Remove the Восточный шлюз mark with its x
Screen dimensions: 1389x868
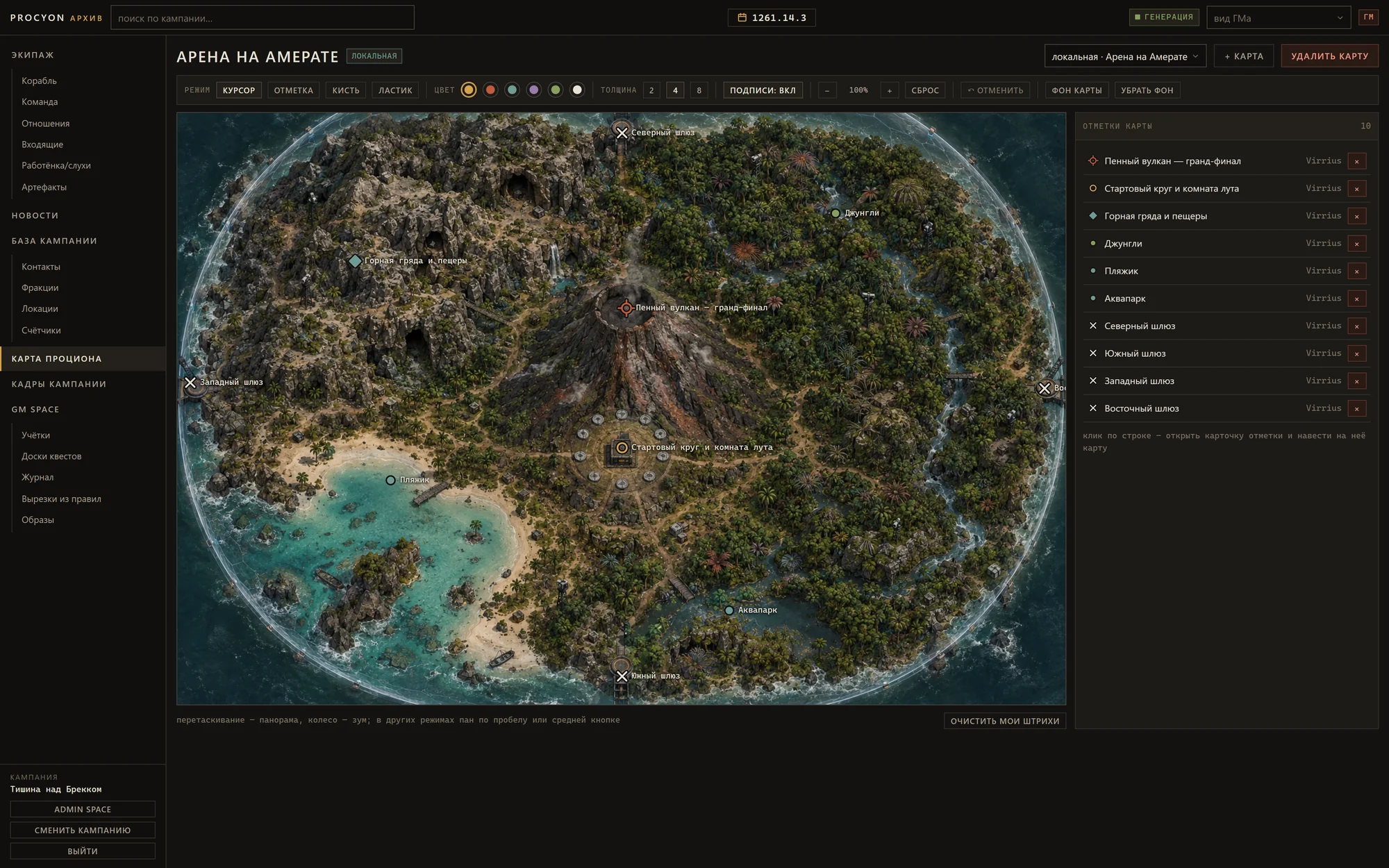point(1356,408)
